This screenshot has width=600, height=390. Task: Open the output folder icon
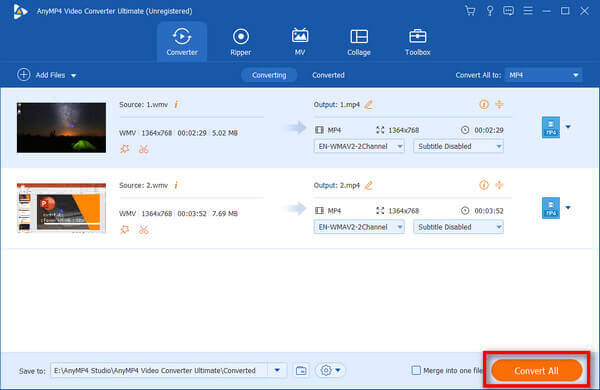(301, 370)
